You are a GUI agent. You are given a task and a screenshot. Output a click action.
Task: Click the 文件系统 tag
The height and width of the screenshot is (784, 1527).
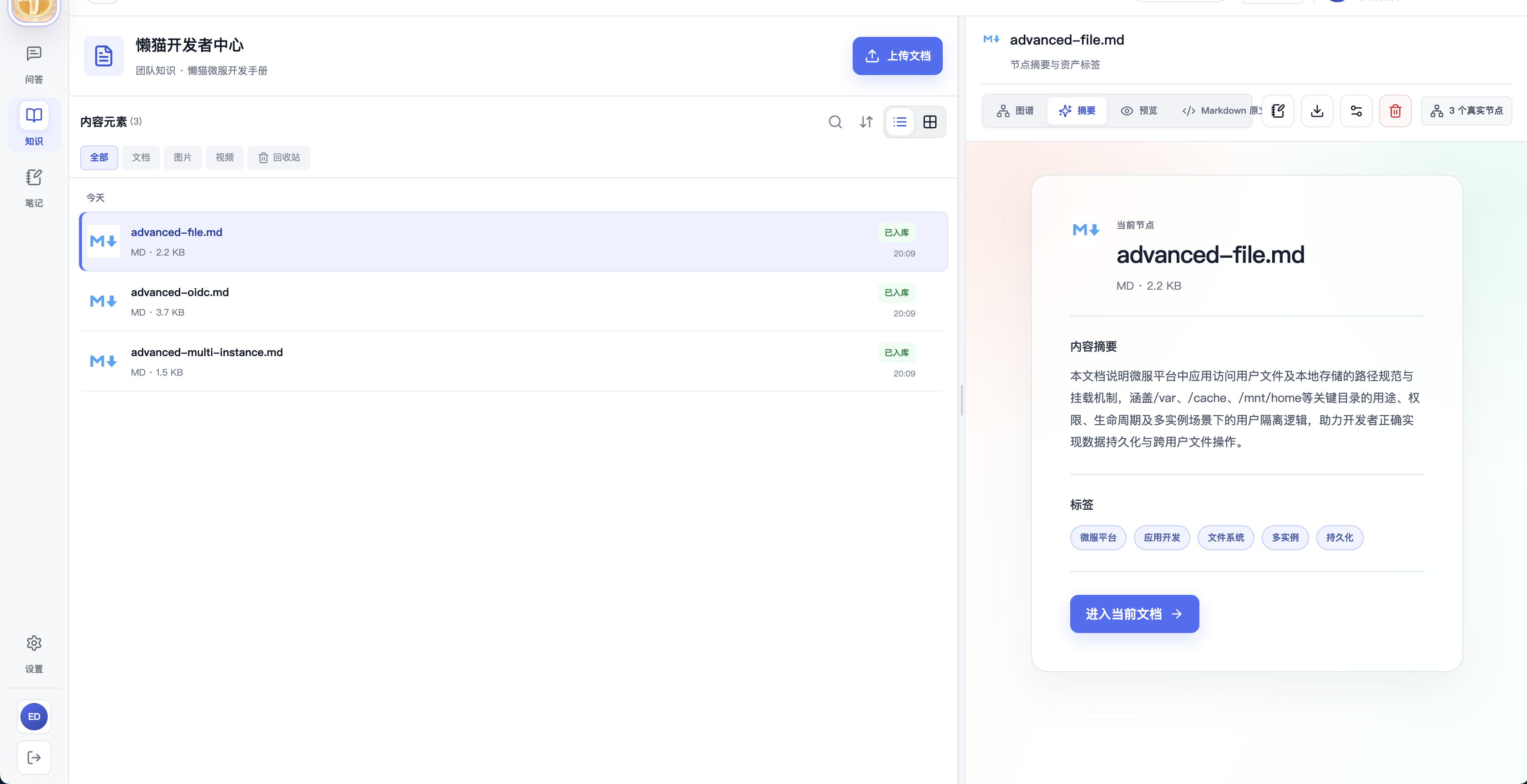point(1226,538)
